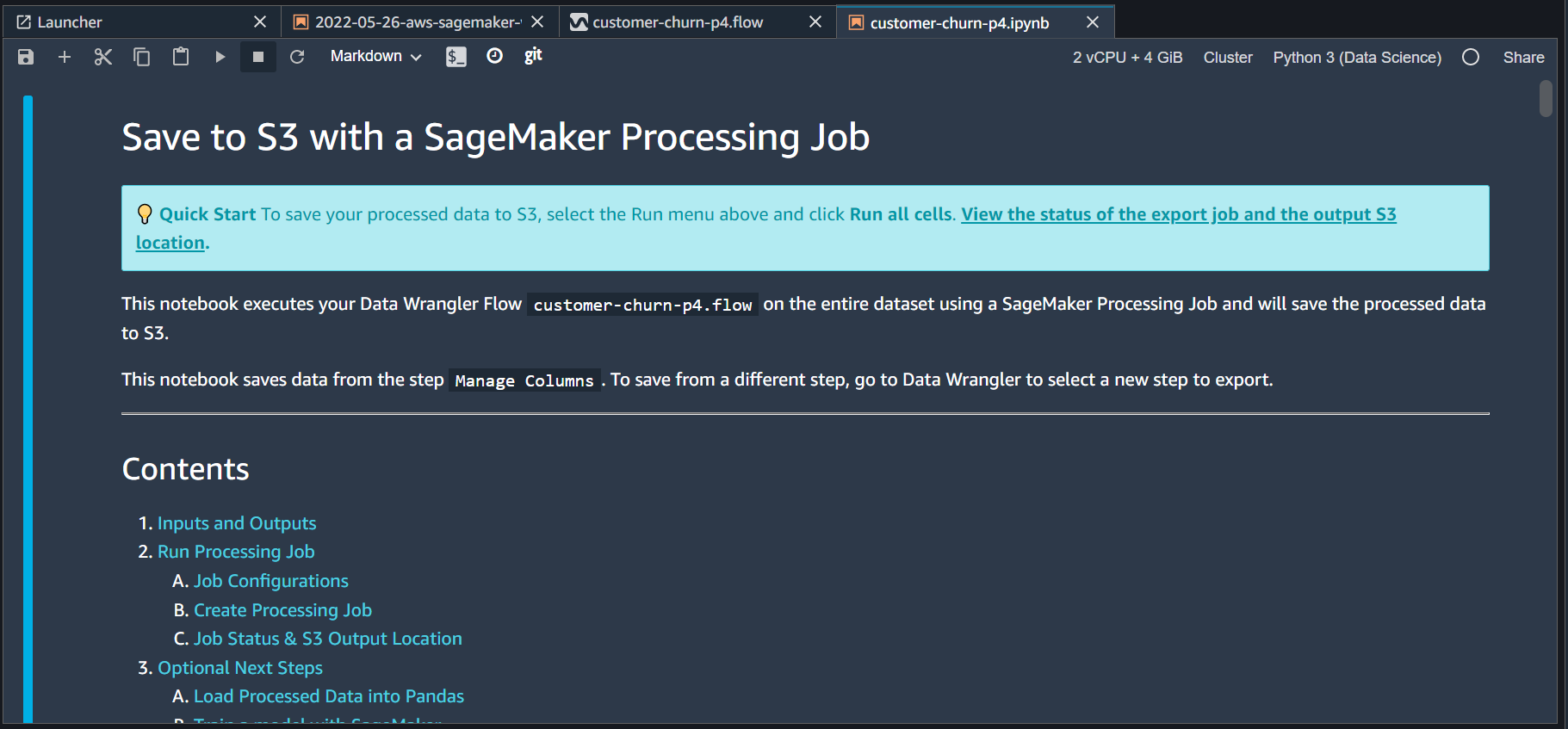Open Load Processed Data into Pandas link
This screenshot has width=1568, height=729.
pos(329,696)
